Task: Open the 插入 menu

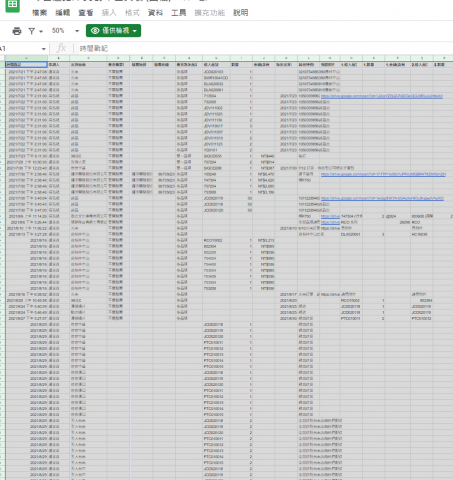Action: [109, 13]
